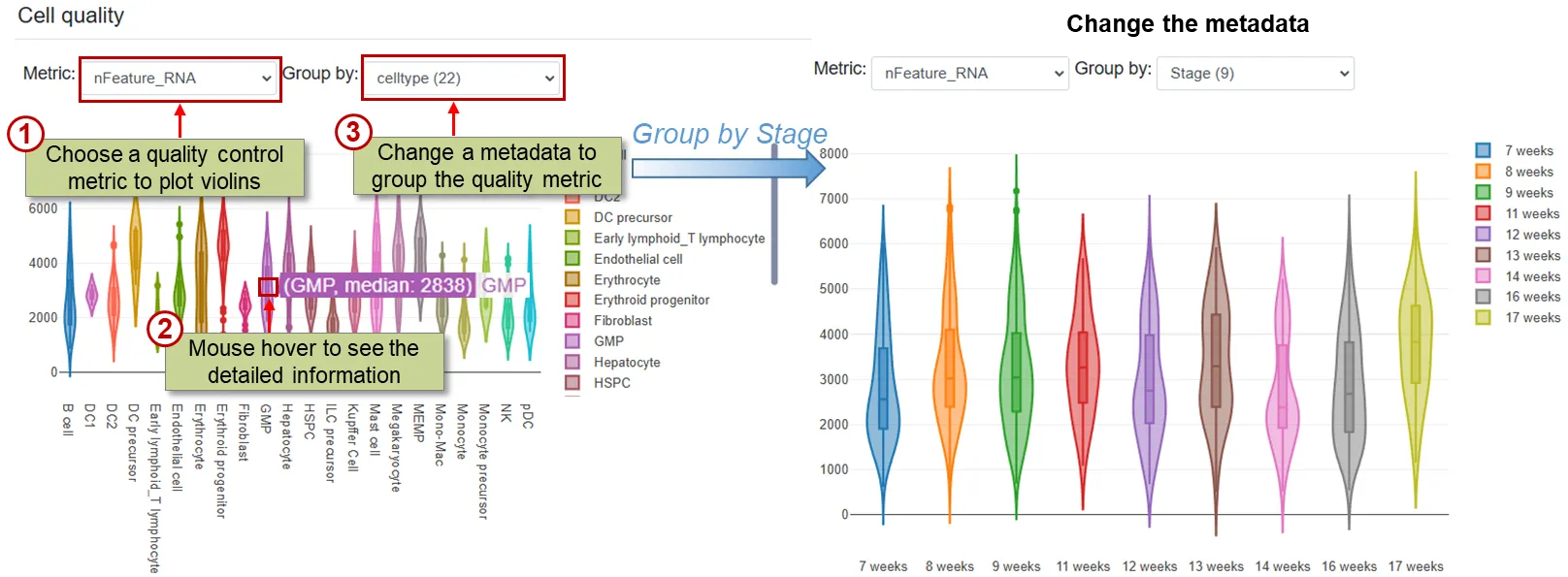The width and height of the screenshot is (1568, 577).
Task: Select the Endothelial cell legend item
Action: pos(637,259)
